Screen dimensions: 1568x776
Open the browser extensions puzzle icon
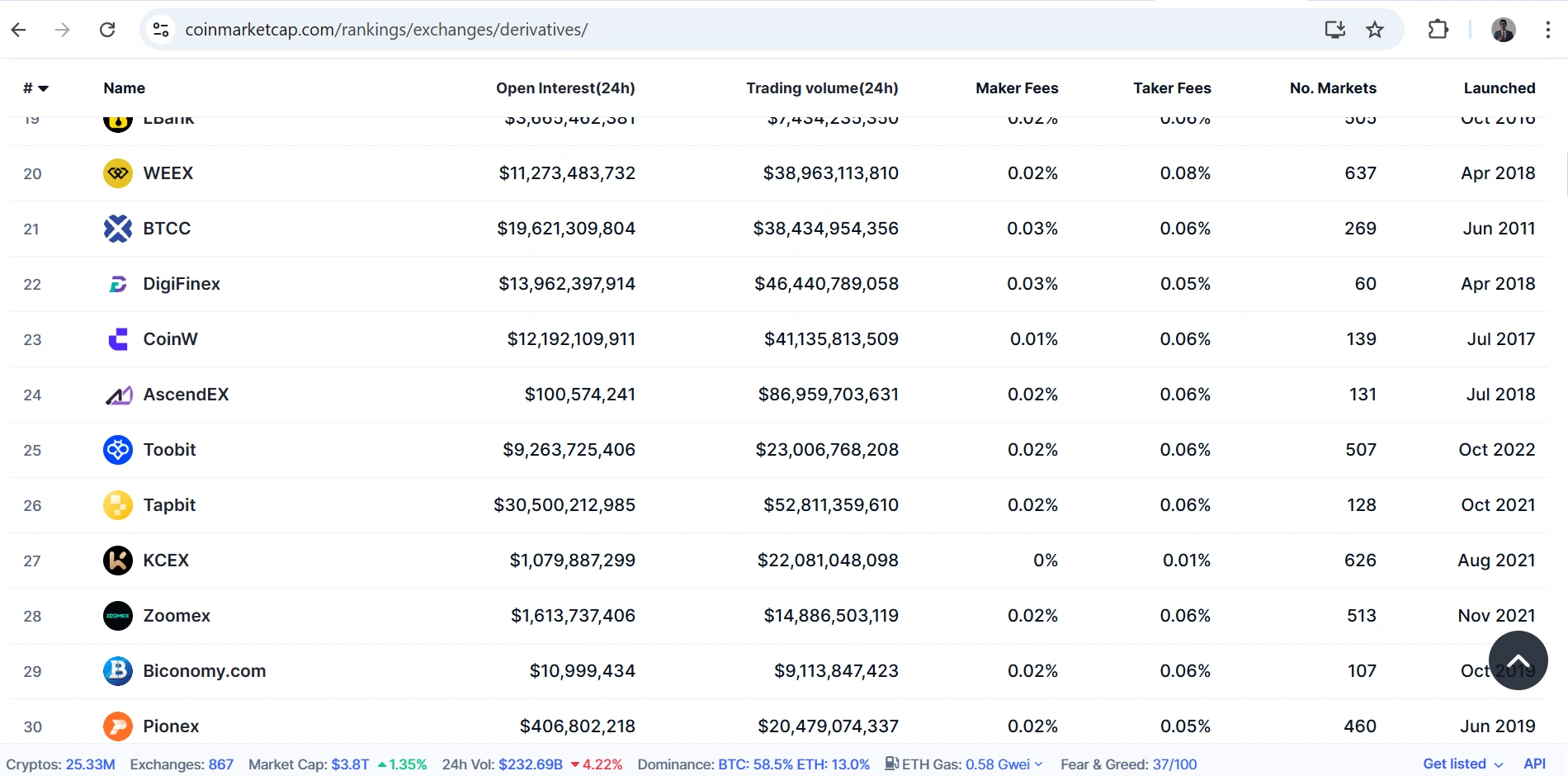1438,30
